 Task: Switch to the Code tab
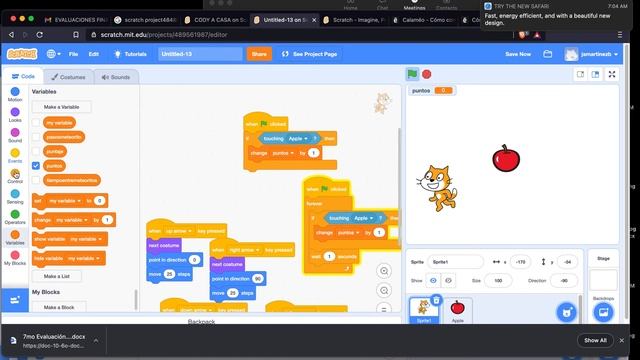[x=23, y=76]
